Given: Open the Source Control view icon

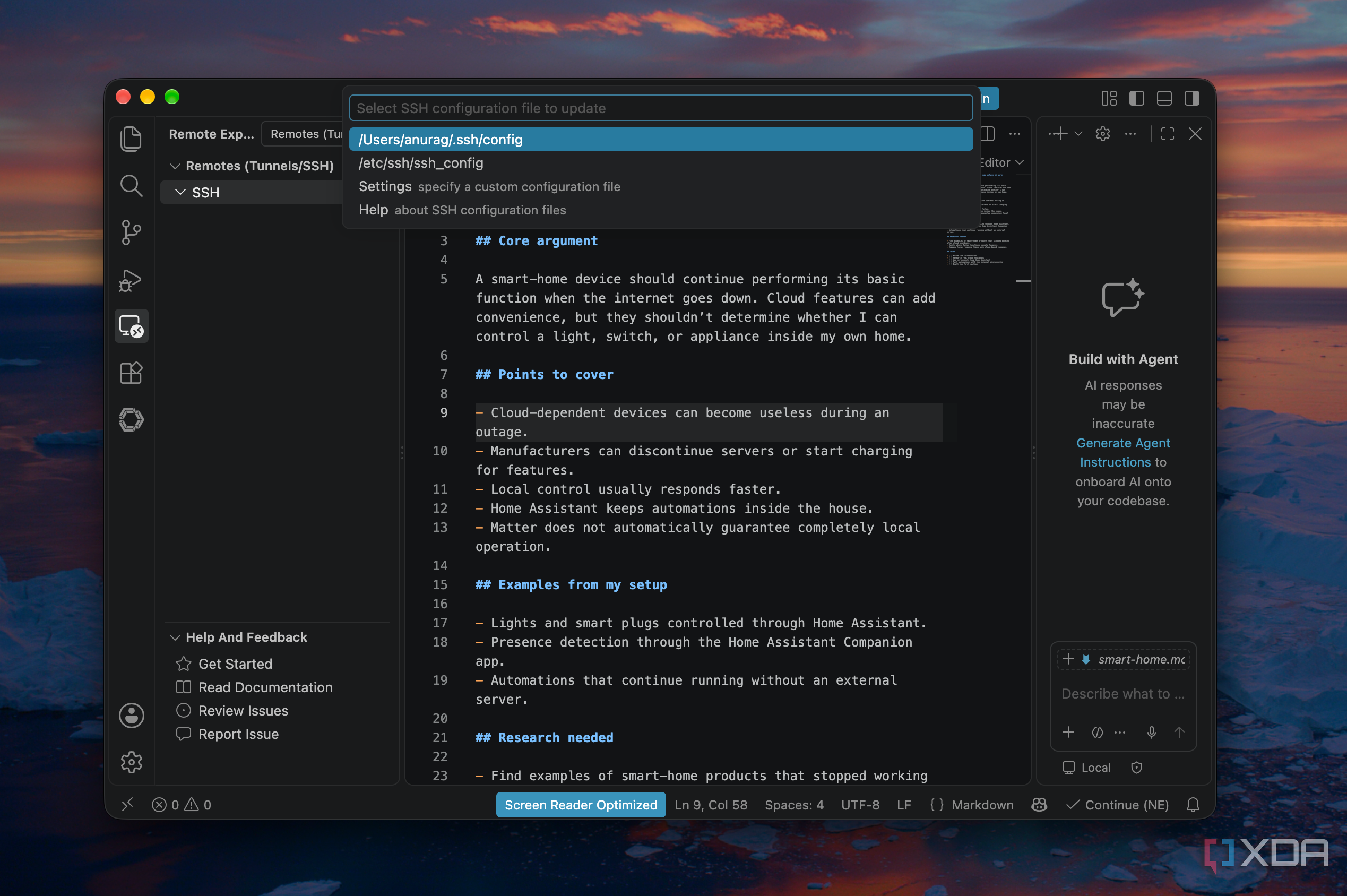Looking at the screenshot, I should click(x=132, y=232).
